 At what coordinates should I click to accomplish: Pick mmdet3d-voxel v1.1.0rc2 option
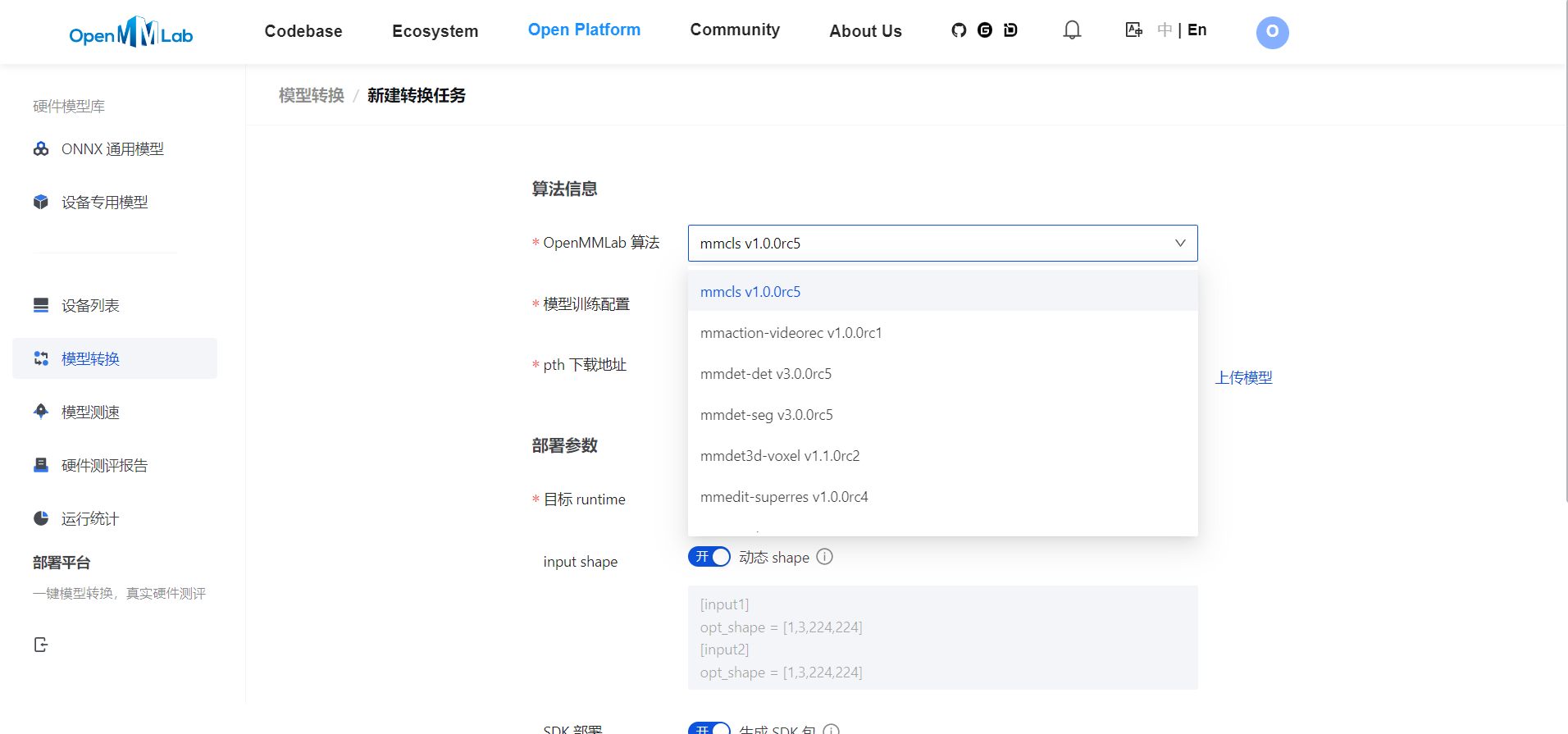pos(943,456)
